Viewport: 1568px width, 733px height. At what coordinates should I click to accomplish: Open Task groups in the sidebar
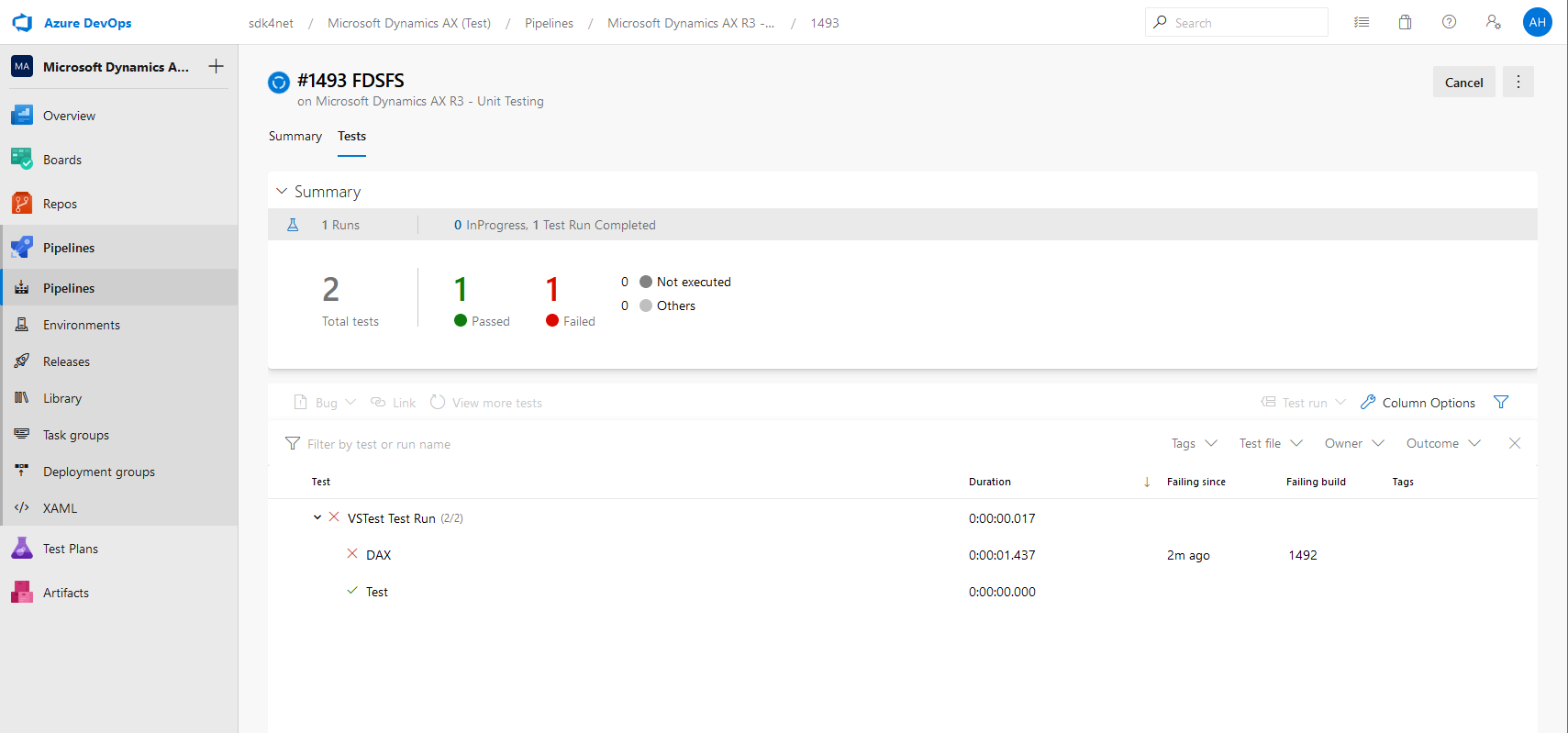coord(119,435)
